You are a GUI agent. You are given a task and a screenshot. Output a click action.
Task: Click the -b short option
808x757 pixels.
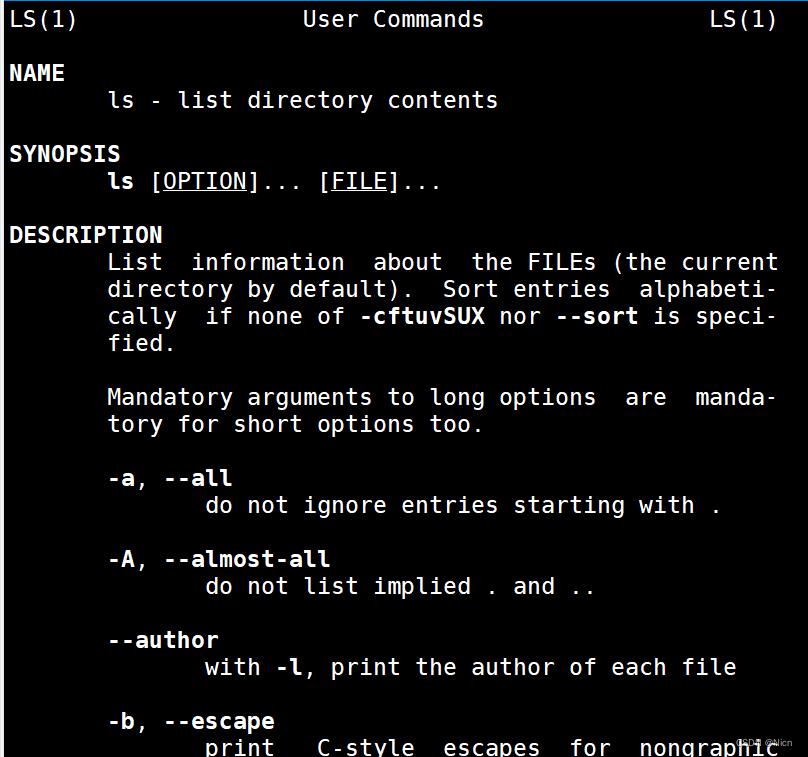tap(122, 721)
